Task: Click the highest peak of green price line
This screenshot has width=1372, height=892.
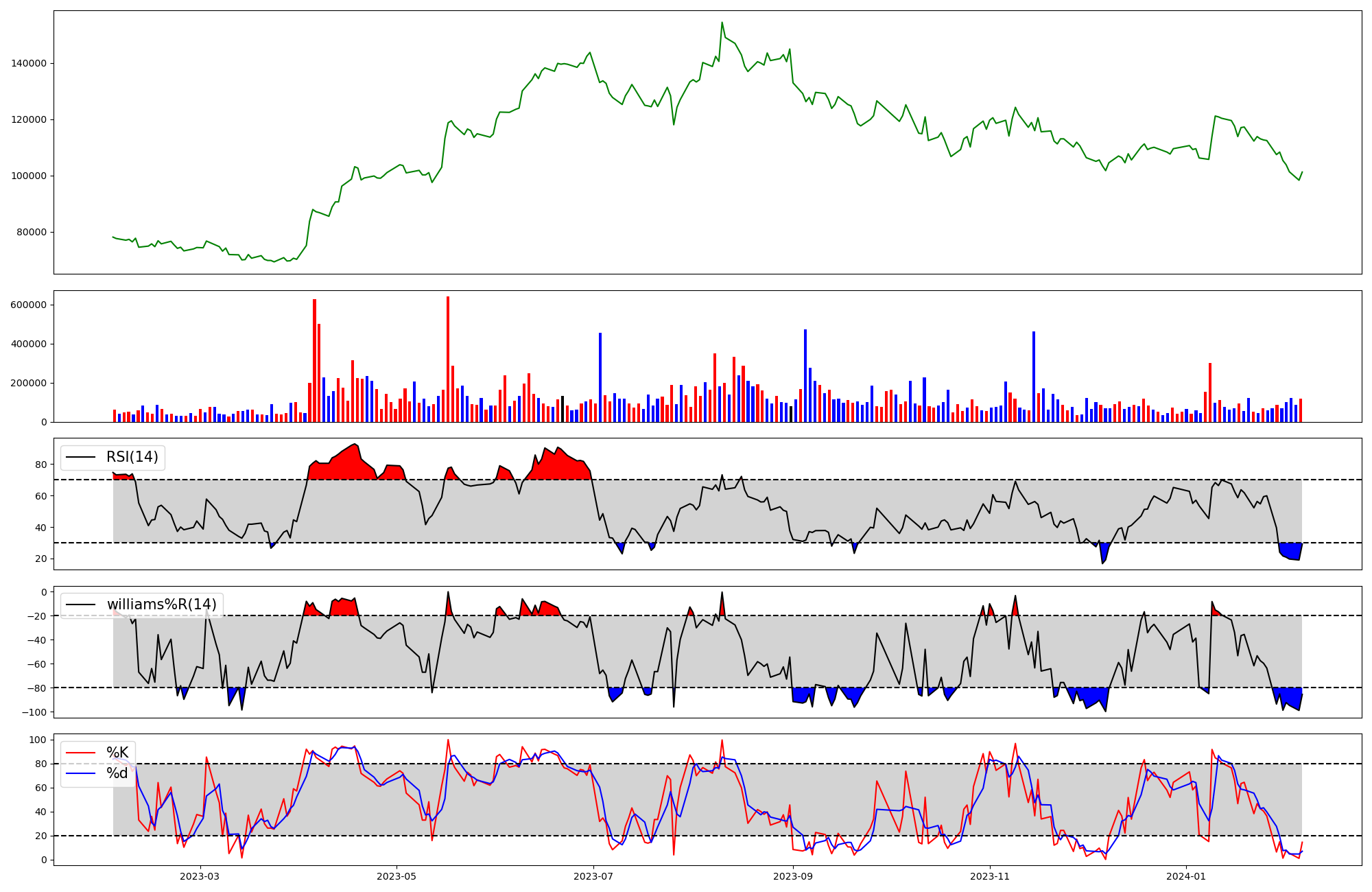Action: click(x=722, y=23)
